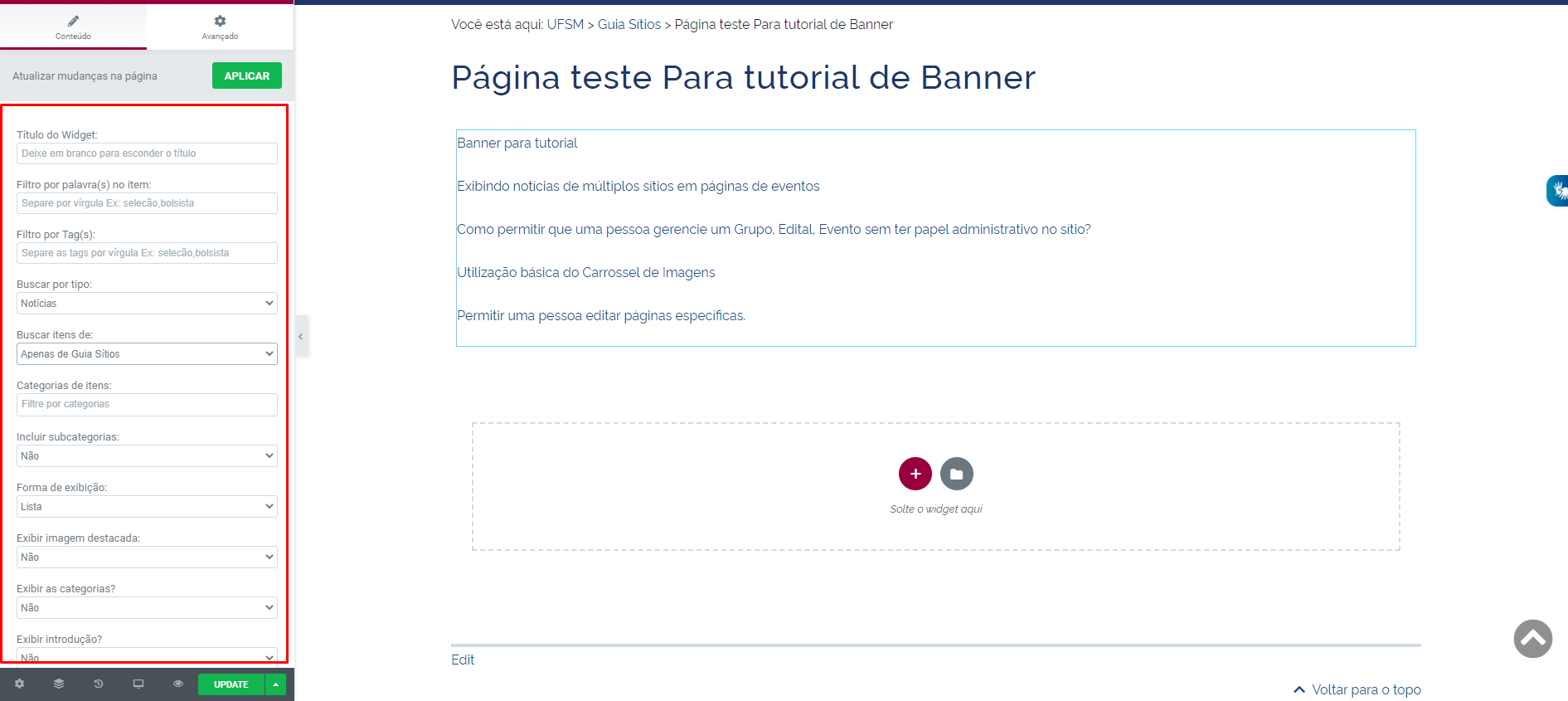Click the green UPDATE button

(x=231, y=684)
